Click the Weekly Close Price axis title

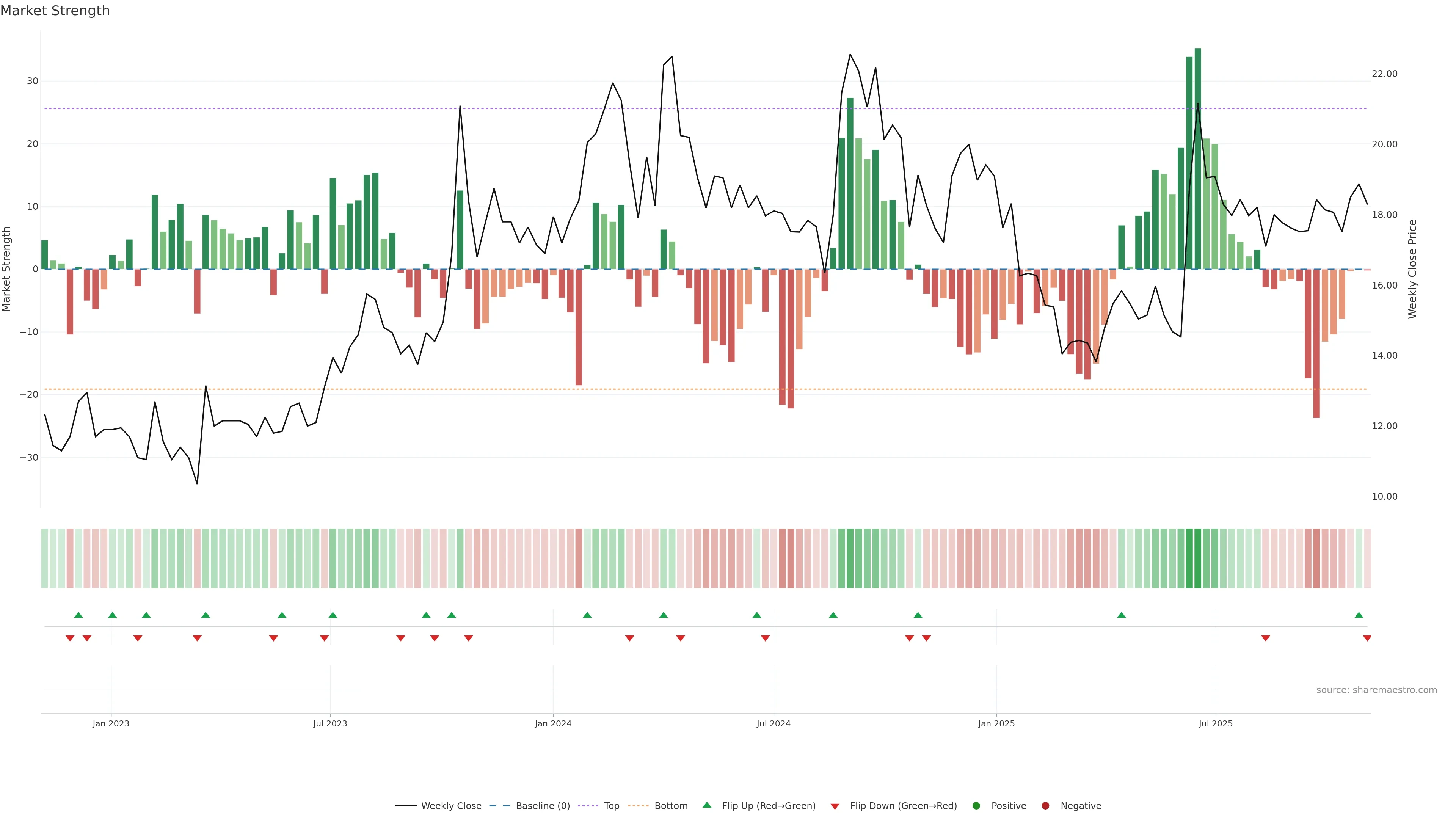point(1412,269)
